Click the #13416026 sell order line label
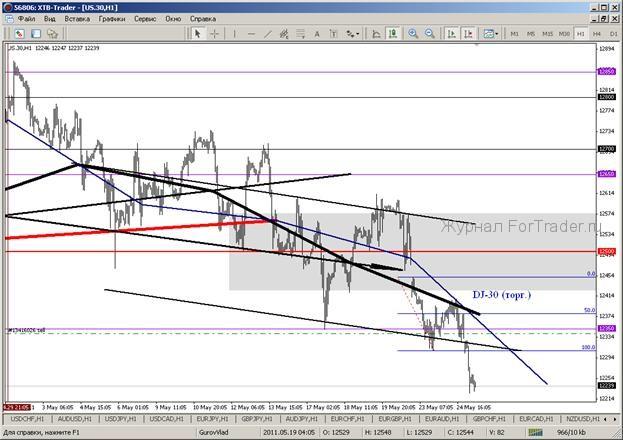 tap(27, 330)
